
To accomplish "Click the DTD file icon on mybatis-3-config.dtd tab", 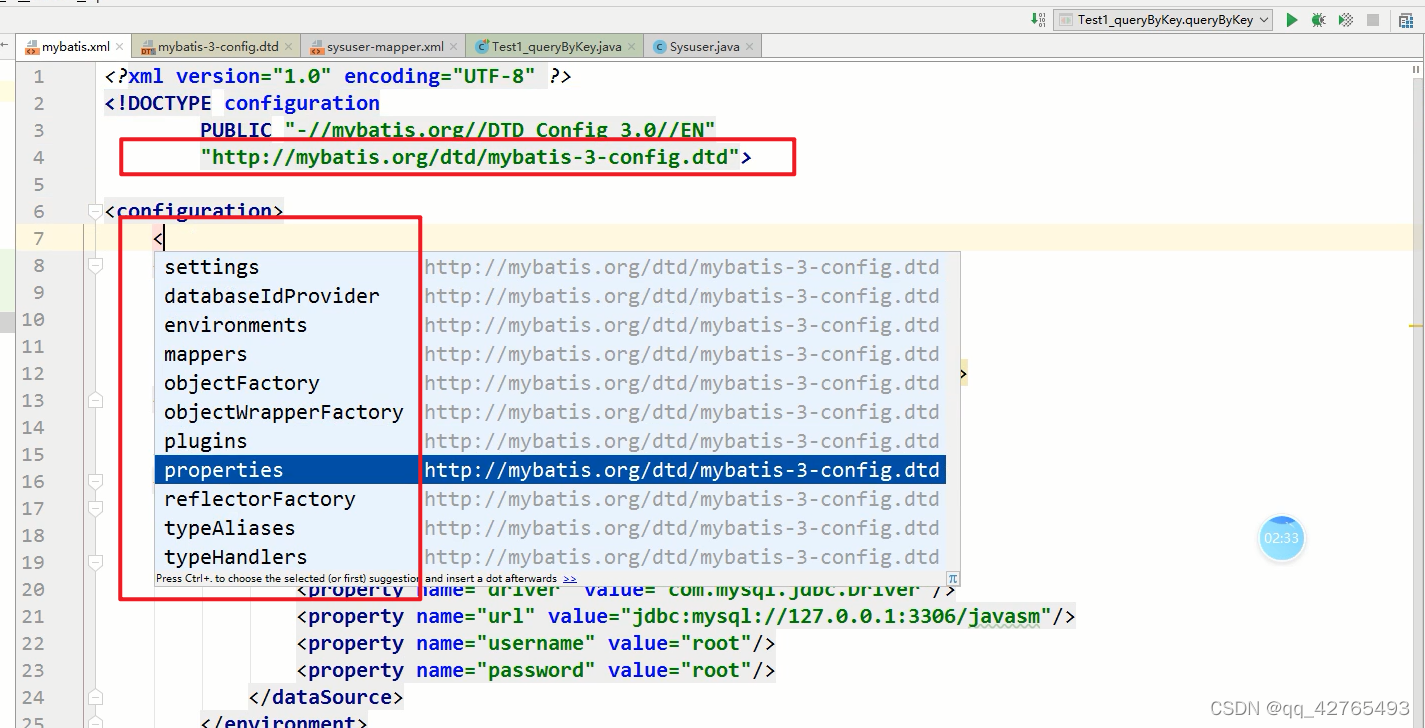I will tap(148, 47).
